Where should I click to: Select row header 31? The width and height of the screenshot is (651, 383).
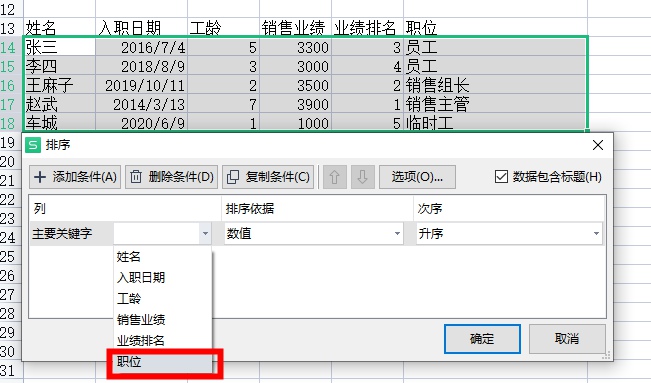[11, 370]
